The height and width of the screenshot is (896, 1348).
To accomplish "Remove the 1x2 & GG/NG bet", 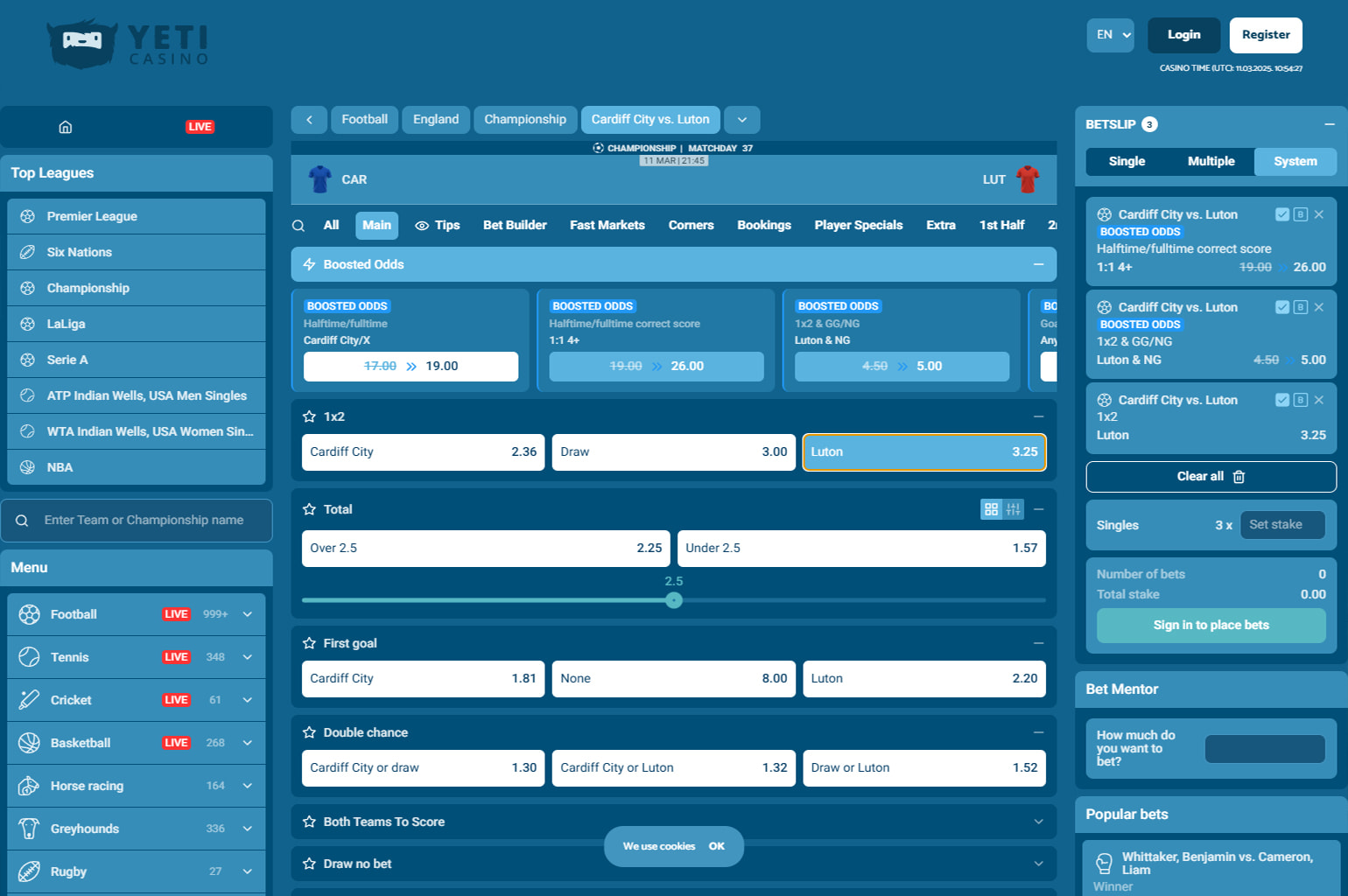I will 1319,307.
